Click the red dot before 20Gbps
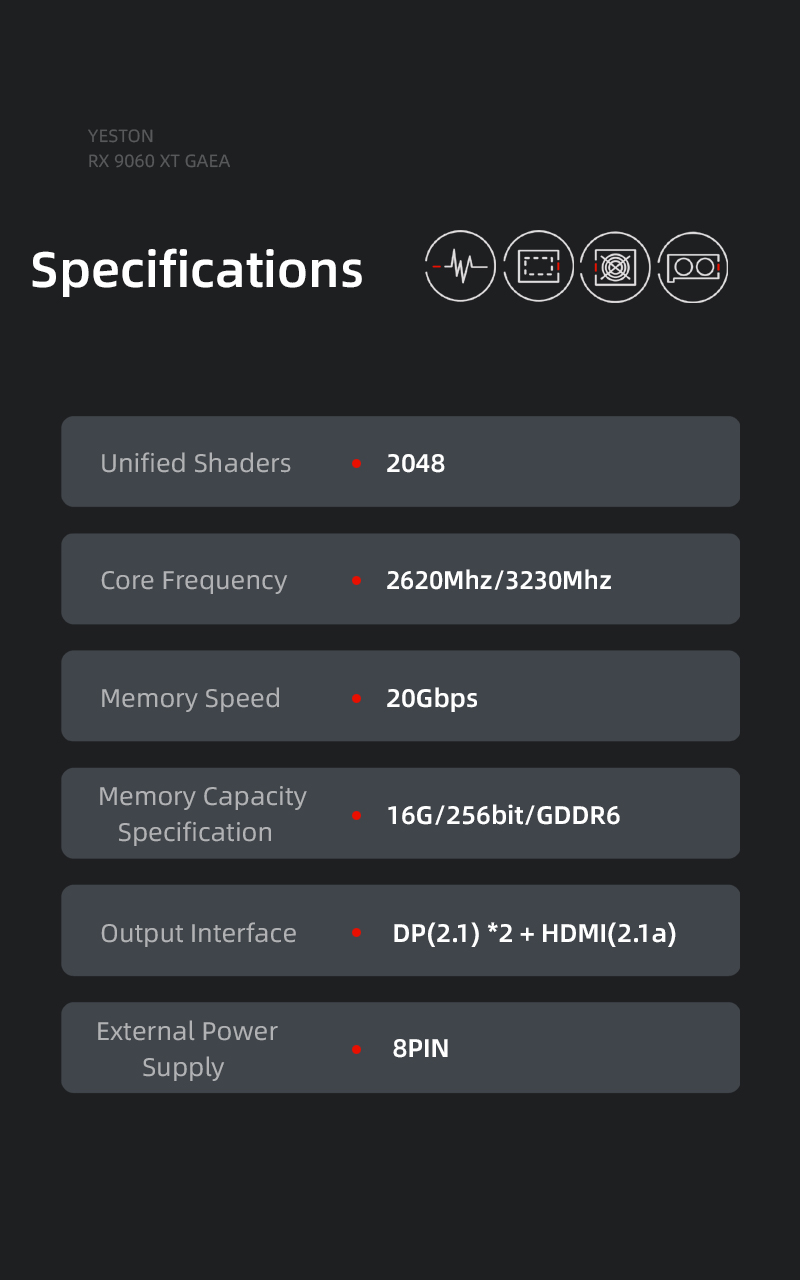The image size is (800, 1280). point(357,699)
